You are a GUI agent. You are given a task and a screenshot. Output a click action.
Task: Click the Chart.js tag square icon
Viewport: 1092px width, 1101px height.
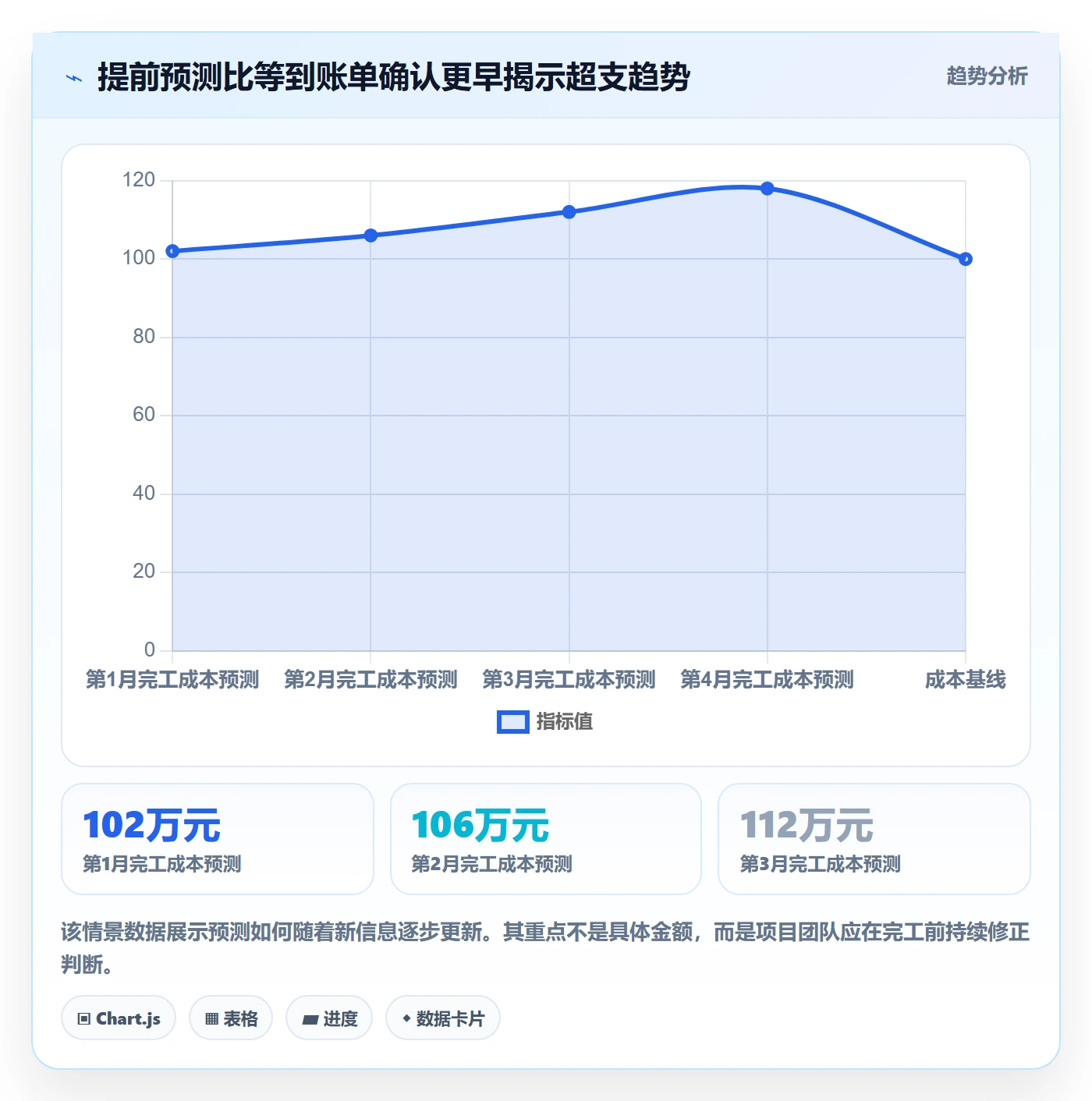[84, 1018]
